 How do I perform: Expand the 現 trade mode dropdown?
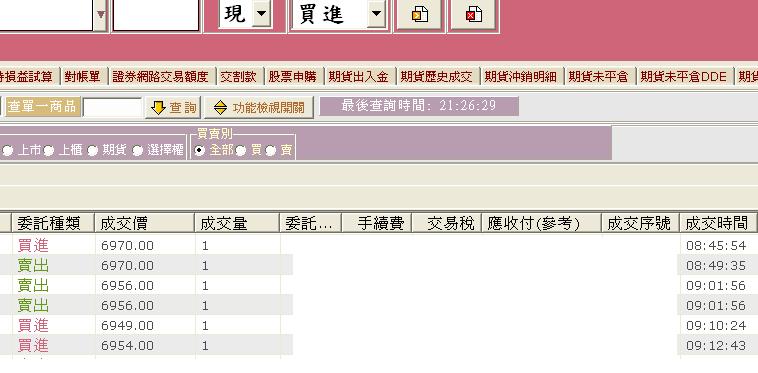262,14
